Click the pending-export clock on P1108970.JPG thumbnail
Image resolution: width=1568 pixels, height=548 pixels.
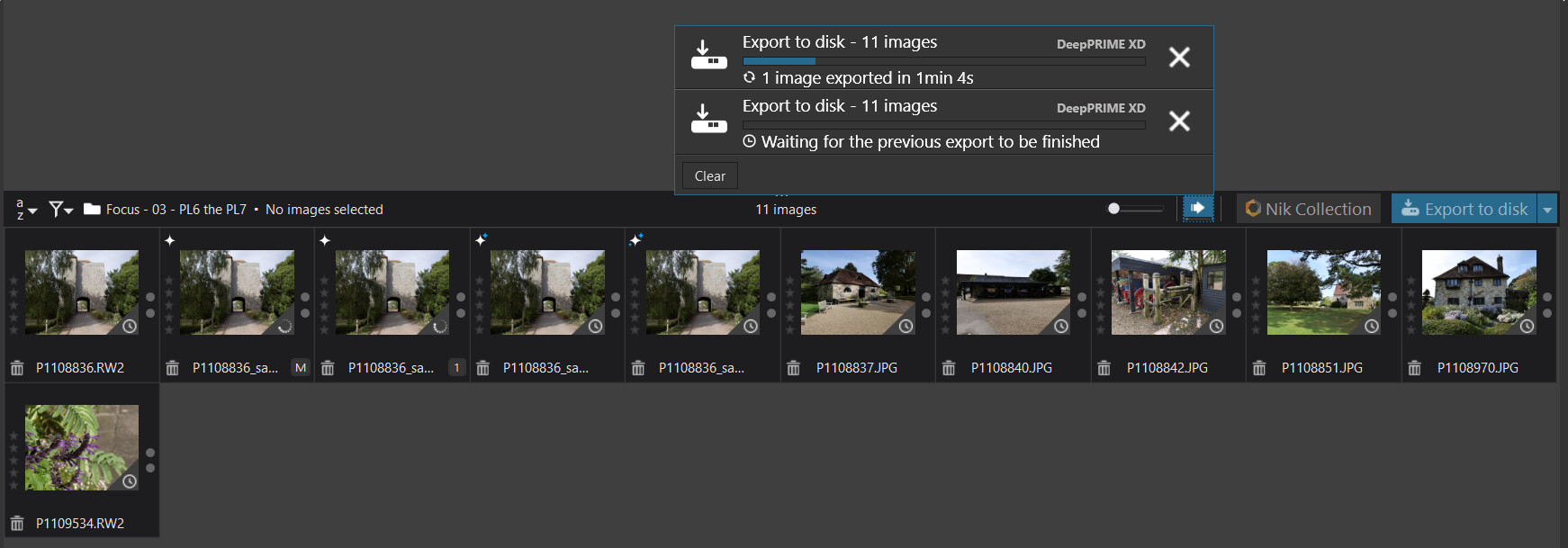click(1527, 326)
